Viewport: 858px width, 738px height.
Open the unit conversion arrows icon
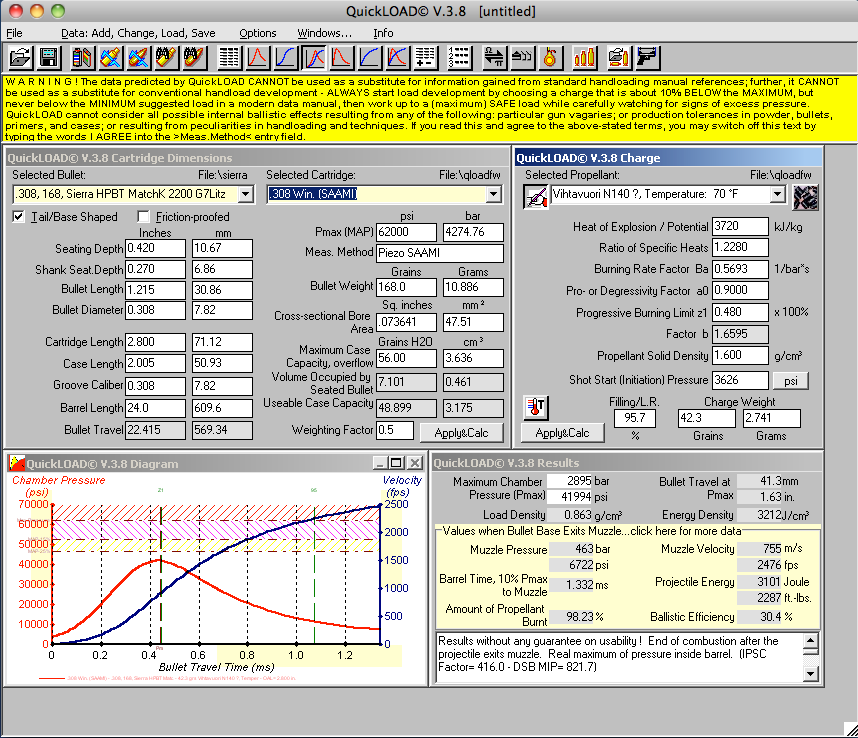[494, 57]
